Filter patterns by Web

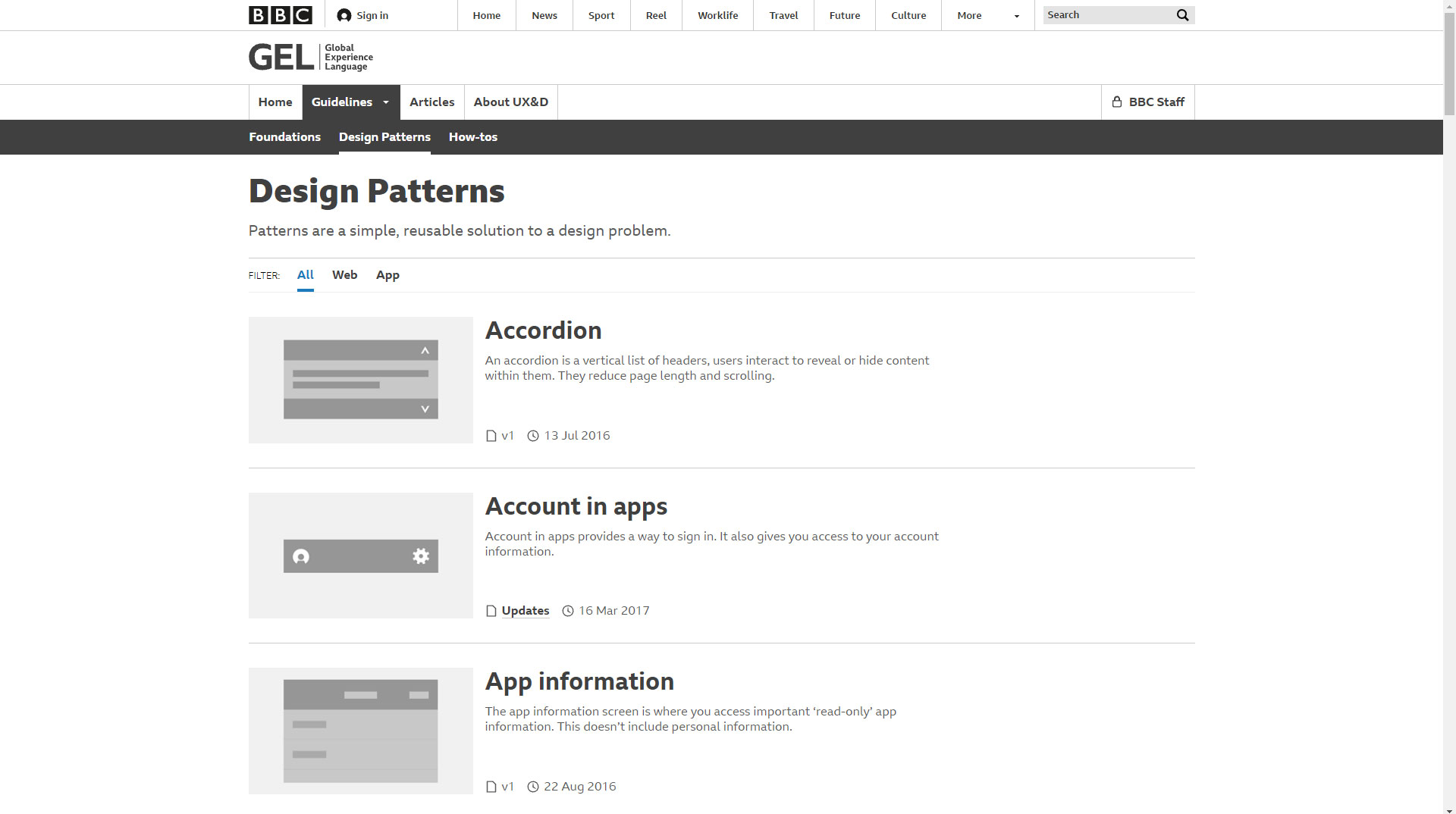(x=344, y=275)
